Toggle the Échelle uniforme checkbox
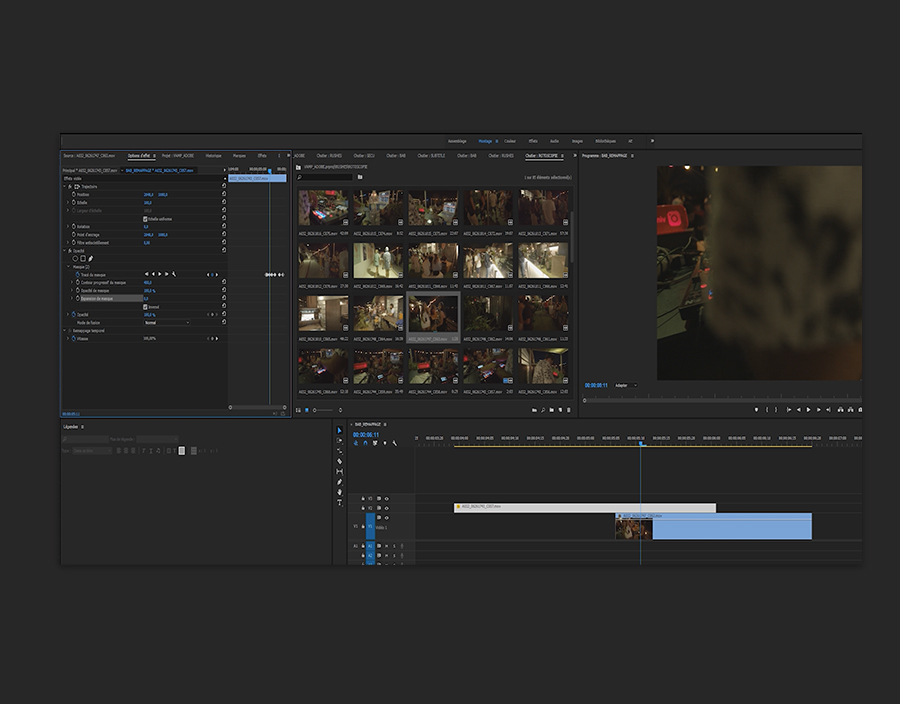 click(x=146, y=218)
